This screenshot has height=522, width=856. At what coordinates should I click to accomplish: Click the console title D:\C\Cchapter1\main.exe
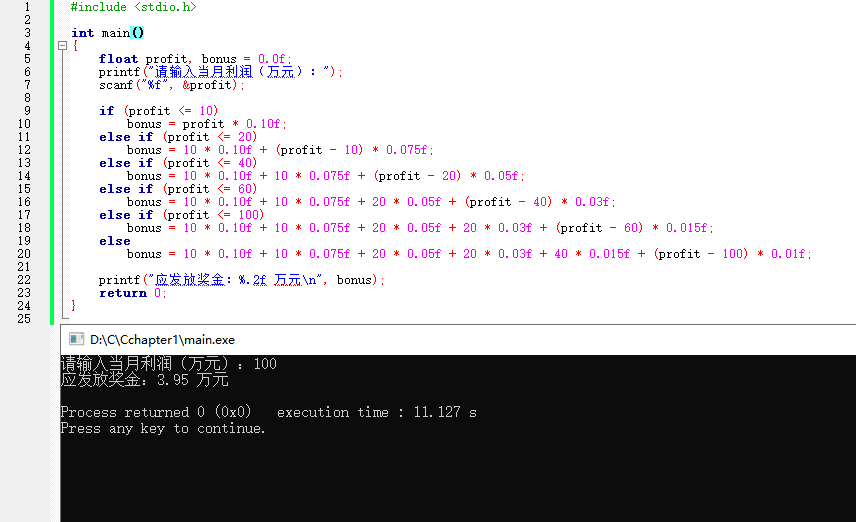[x=162, y=340]
